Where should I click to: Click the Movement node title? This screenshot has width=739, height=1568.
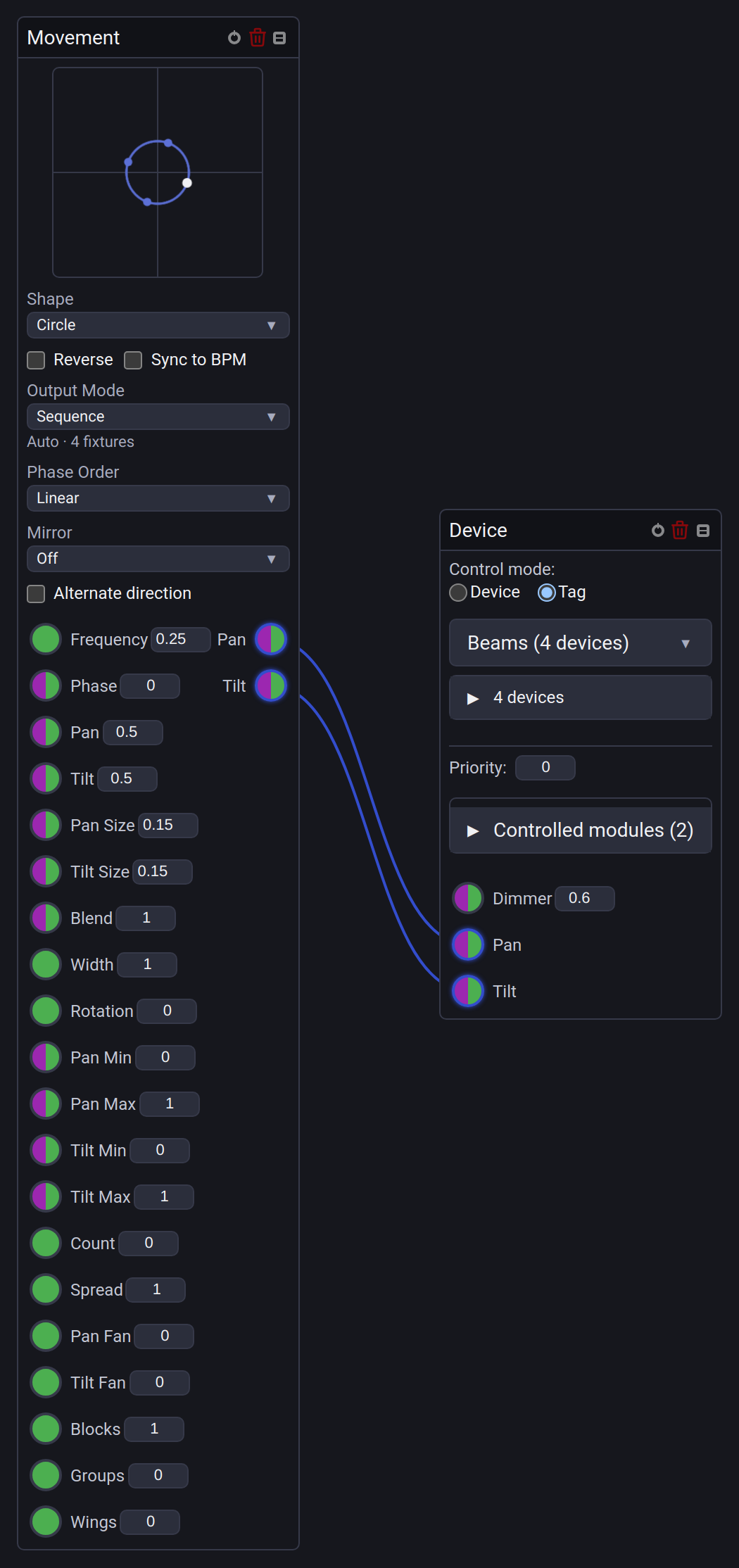[x=73, y=38]
